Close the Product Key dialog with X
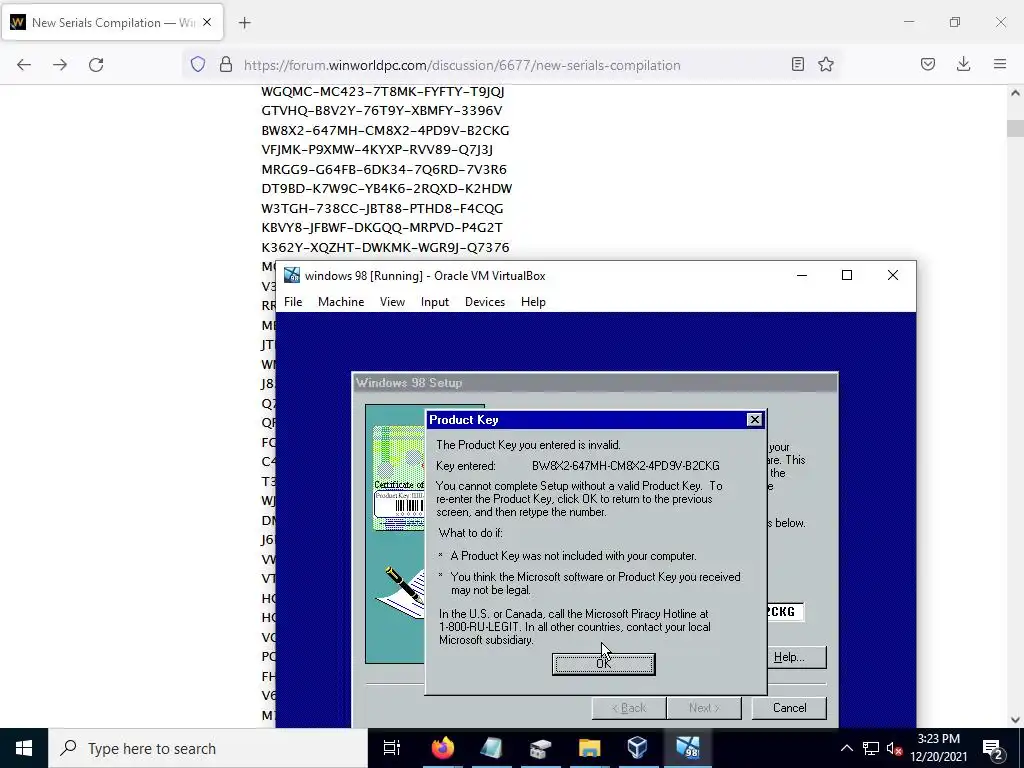Screen dimensions: 1024x768 point(754,420)
